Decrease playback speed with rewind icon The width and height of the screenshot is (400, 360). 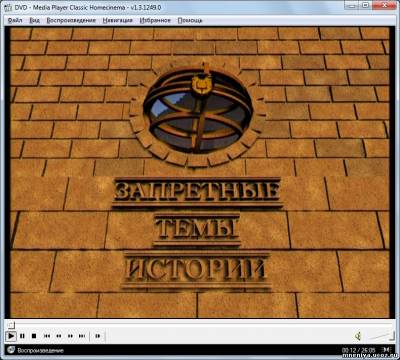pyautogui.click(x=59, y=336)
